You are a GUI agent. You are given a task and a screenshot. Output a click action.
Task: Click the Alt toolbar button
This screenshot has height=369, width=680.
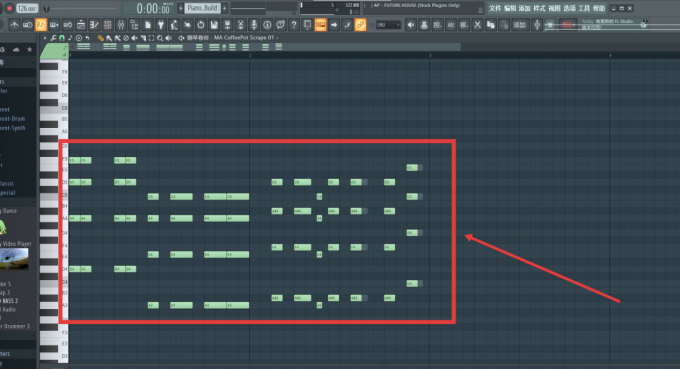pos(451,25)
